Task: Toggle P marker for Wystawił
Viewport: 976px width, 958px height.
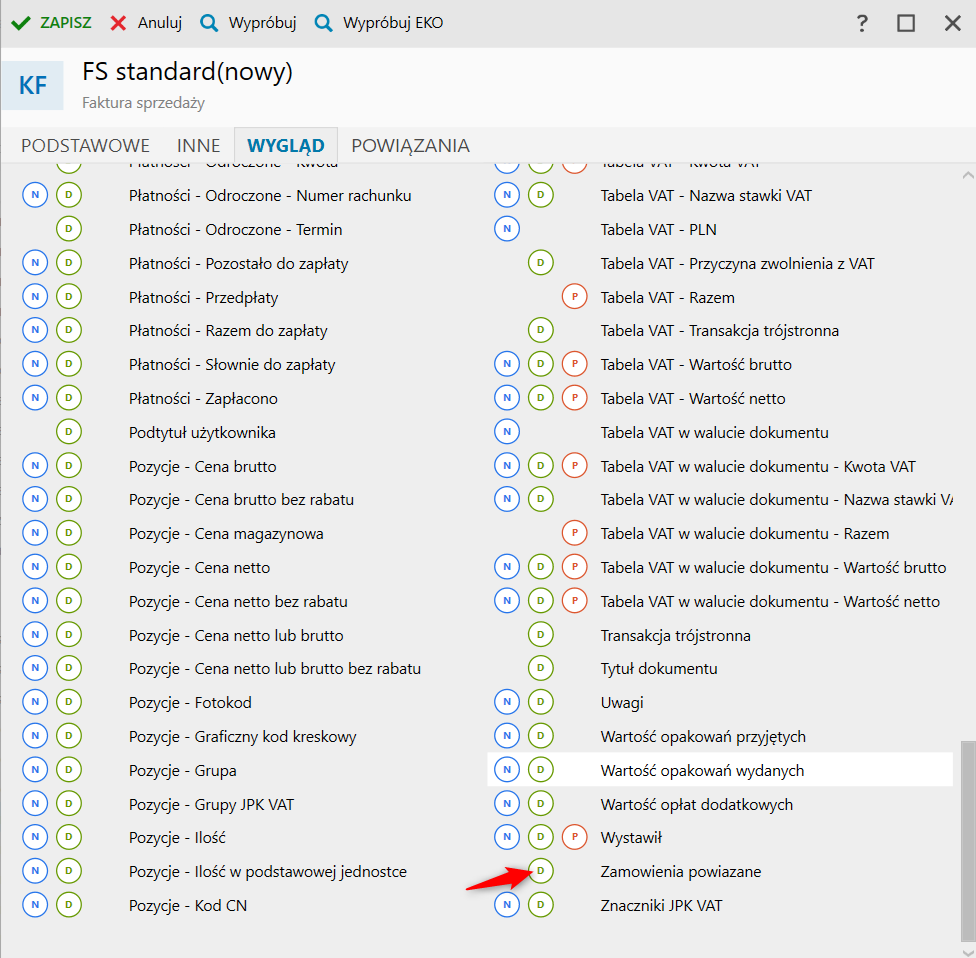Action: [574, 838]
